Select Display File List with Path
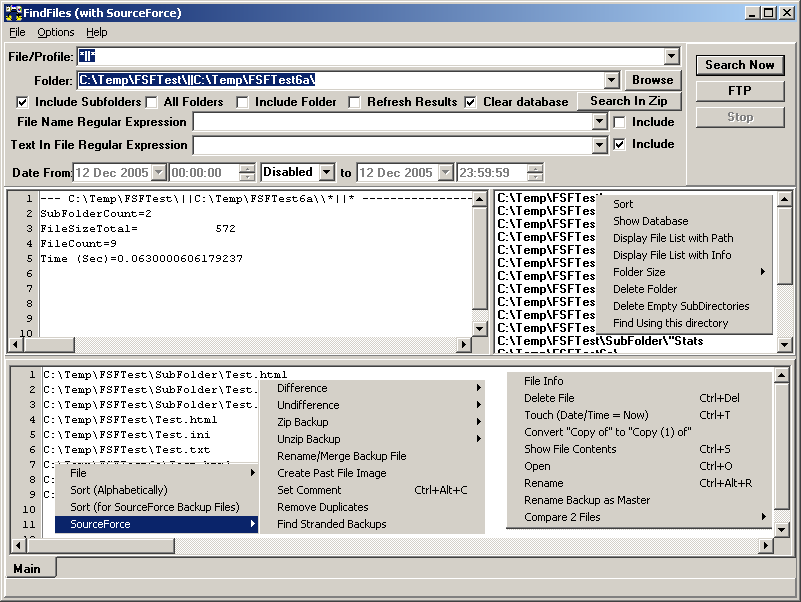The height and width of the screenshot is (602, 801). tap(685, 238)
